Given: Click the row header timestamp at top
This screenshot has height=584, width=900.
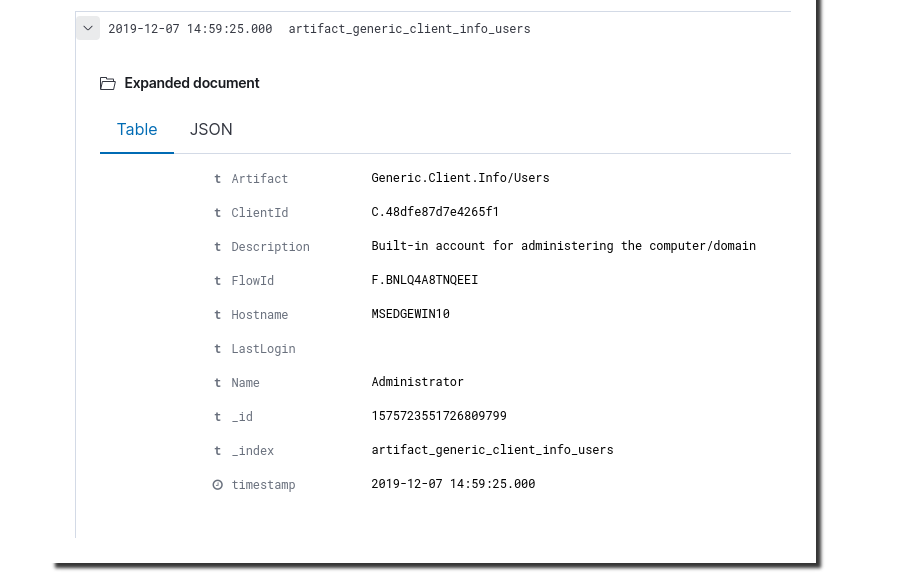Looking at the screenshot, I should (190, 29).
